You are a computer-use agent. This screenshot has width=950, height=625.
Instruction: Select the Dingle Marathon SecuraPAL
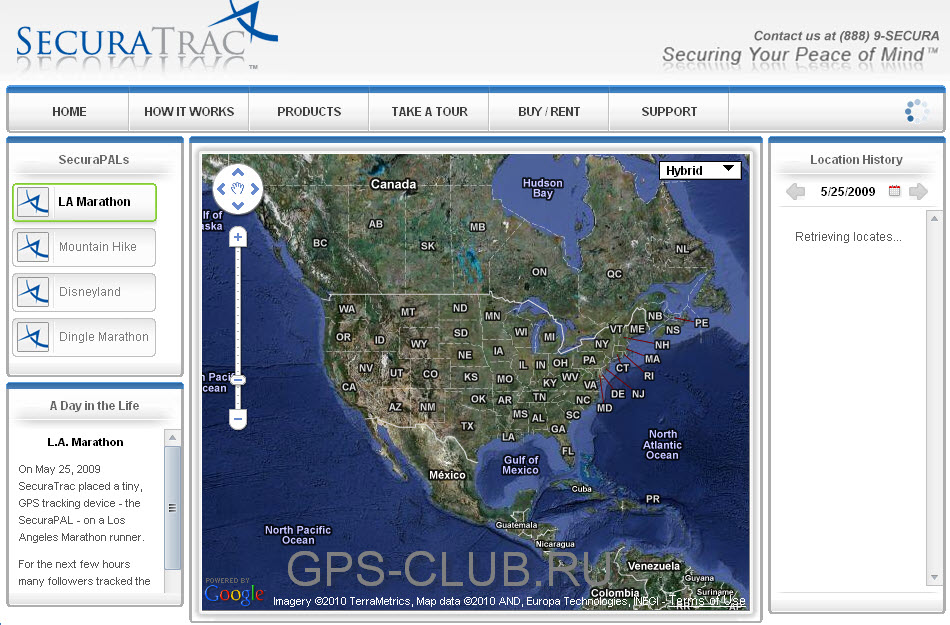tap(84, 337)
